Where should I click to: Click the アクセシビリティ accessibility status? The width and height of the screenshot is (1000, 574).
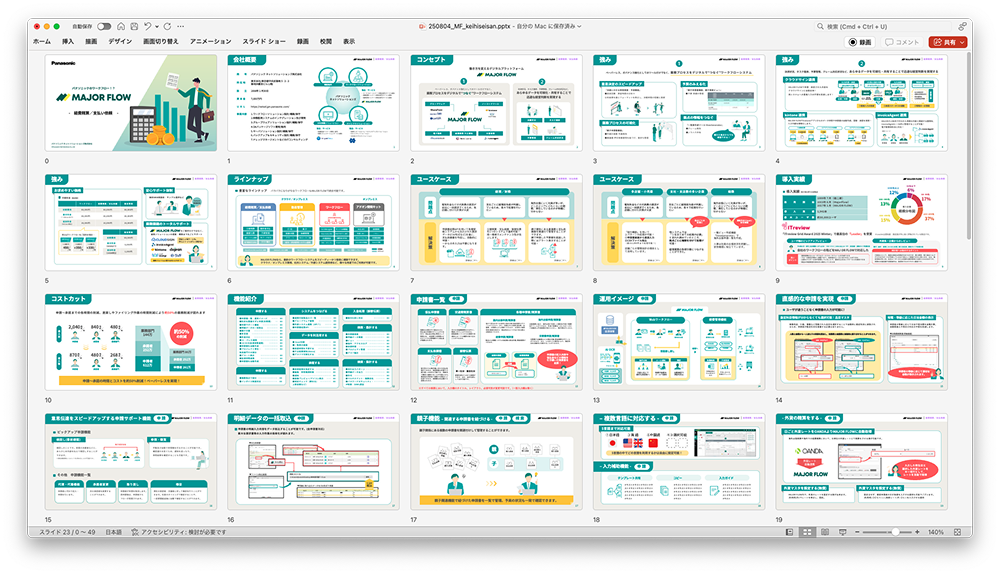pos(179,532)
